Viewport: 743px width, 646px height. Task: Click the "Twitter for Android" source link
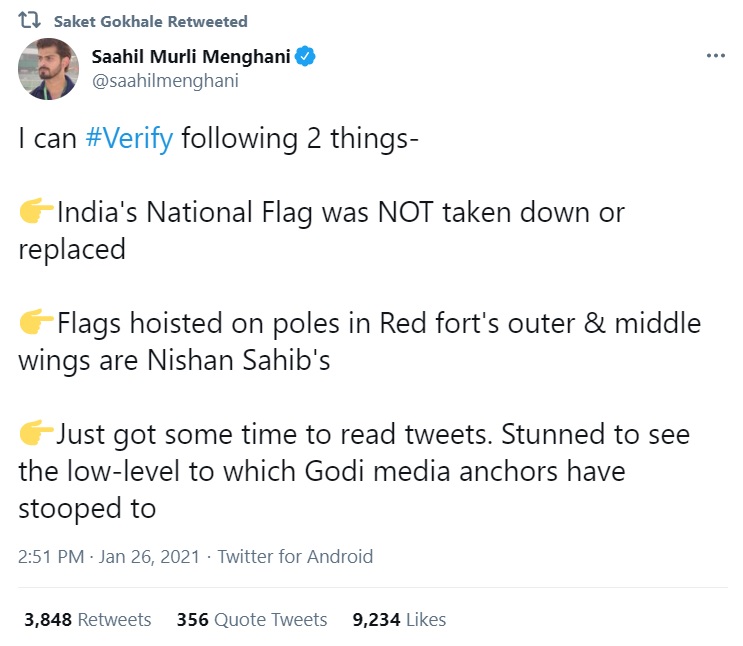(295, 557)
